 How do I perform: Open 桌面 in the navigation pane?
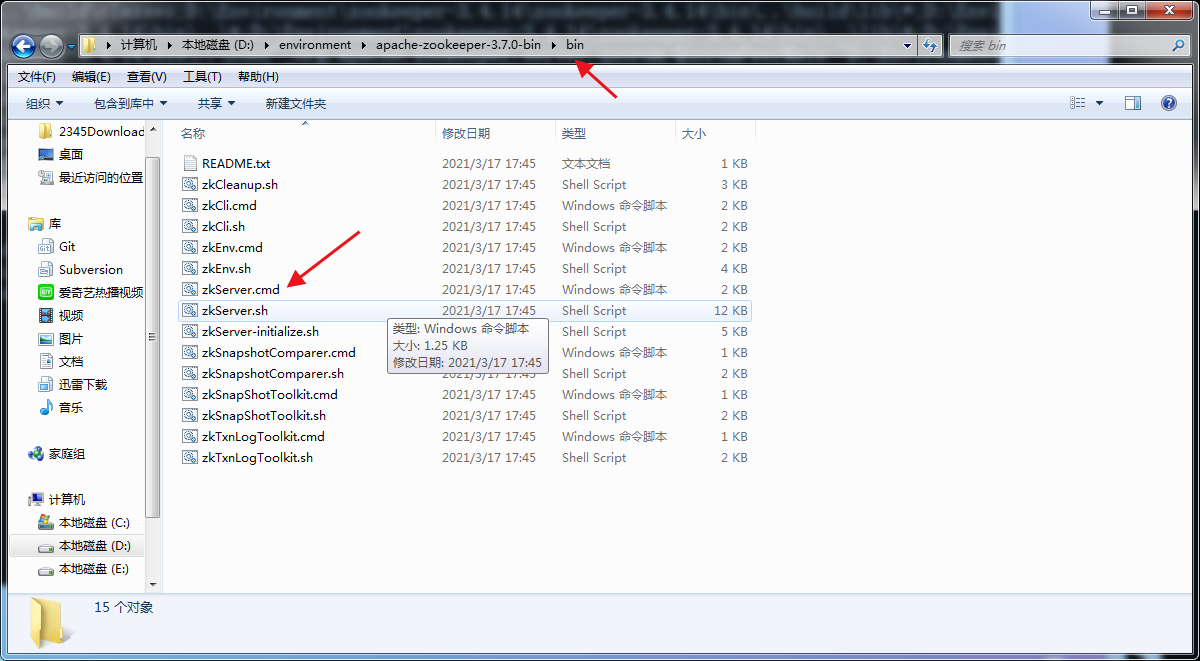61,154
